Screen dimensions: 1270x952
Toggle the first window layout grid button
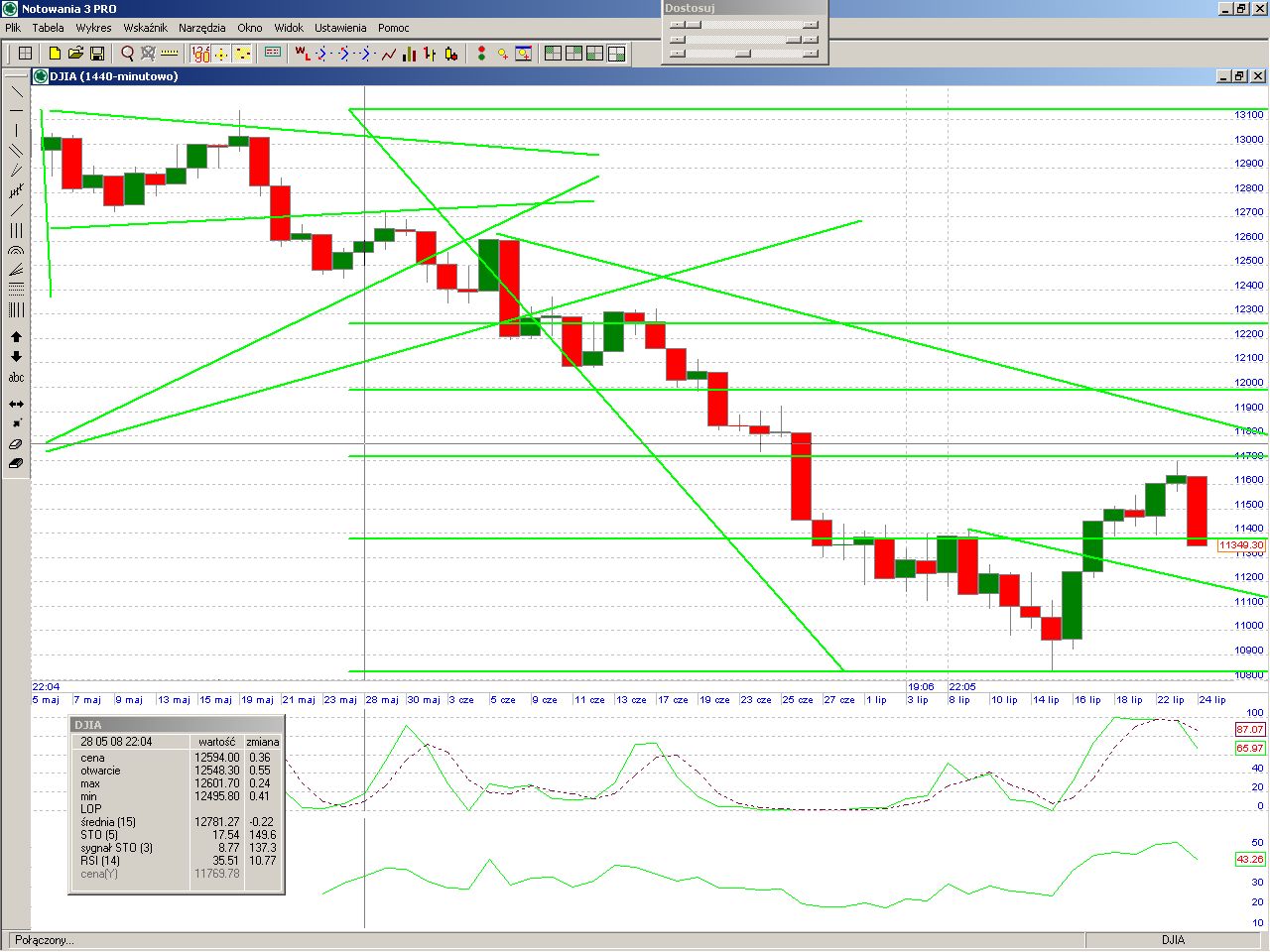pos(554,54)
